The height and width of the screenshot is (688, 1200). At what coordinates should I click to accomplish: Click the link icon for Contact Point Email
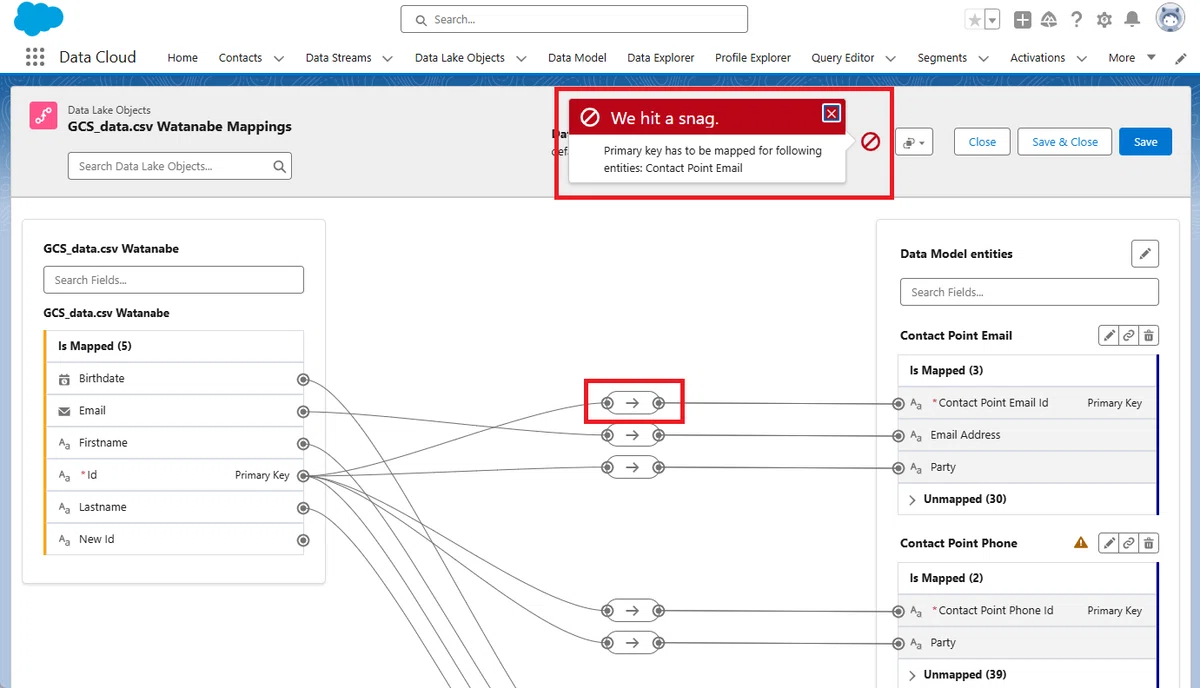[x=1129, y=336]
